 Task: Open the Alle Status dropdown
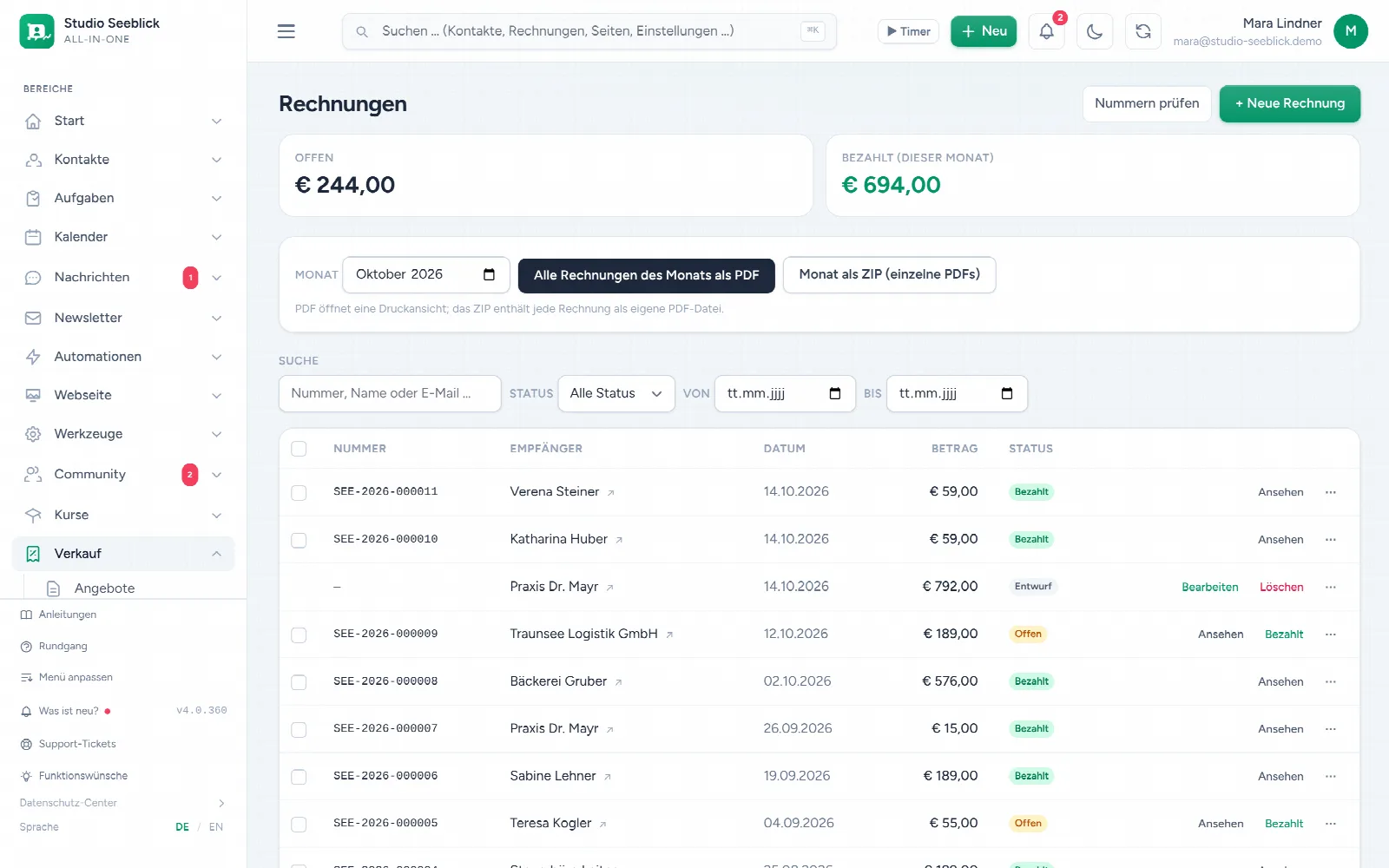pos(616,393)
